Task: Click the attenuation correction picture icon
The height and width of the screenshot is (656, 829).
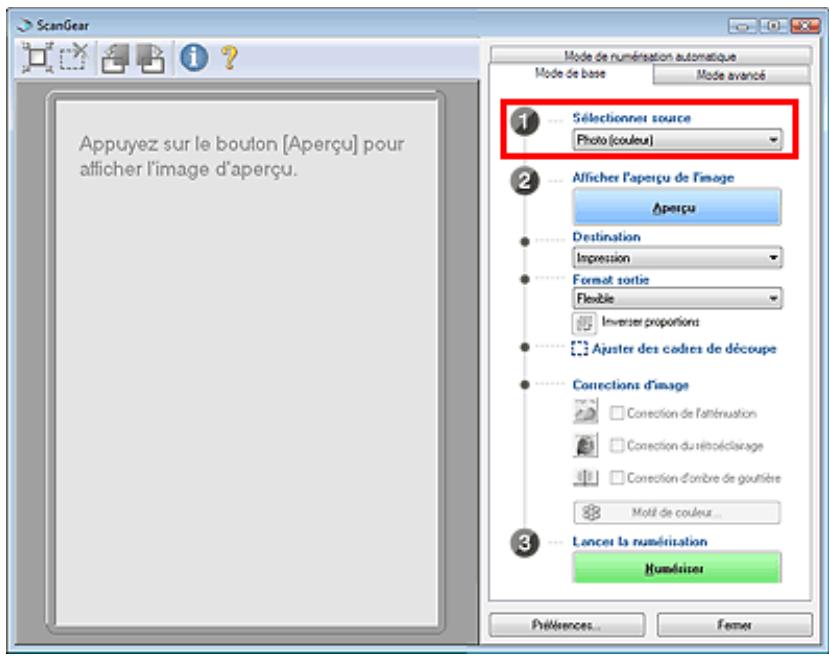Action: (585, 412)
